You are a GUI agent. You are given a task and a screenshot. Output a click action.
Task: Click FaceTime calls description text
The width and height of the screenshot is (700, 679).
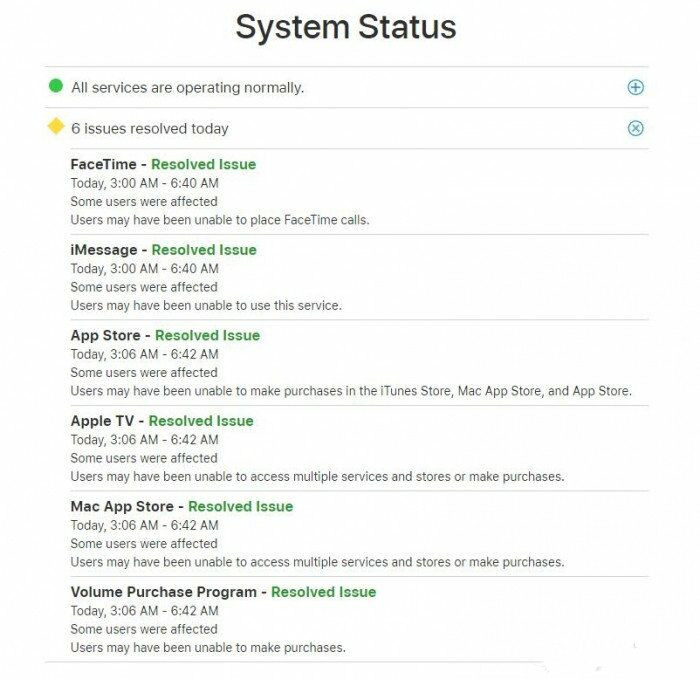[220, 220]
